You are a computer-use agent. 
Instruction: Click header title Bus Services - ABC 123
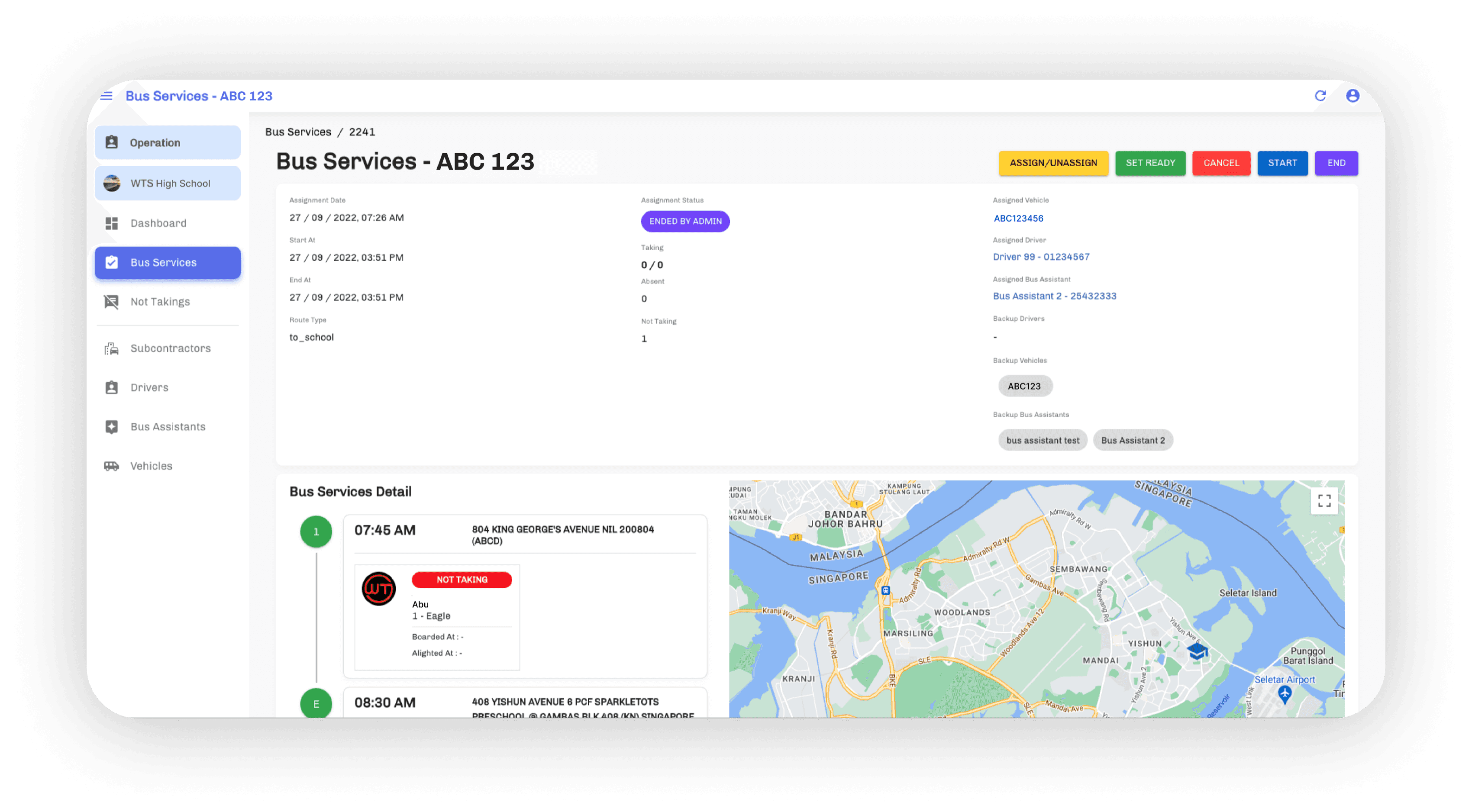pyautogui.click(x=199, y=96)
